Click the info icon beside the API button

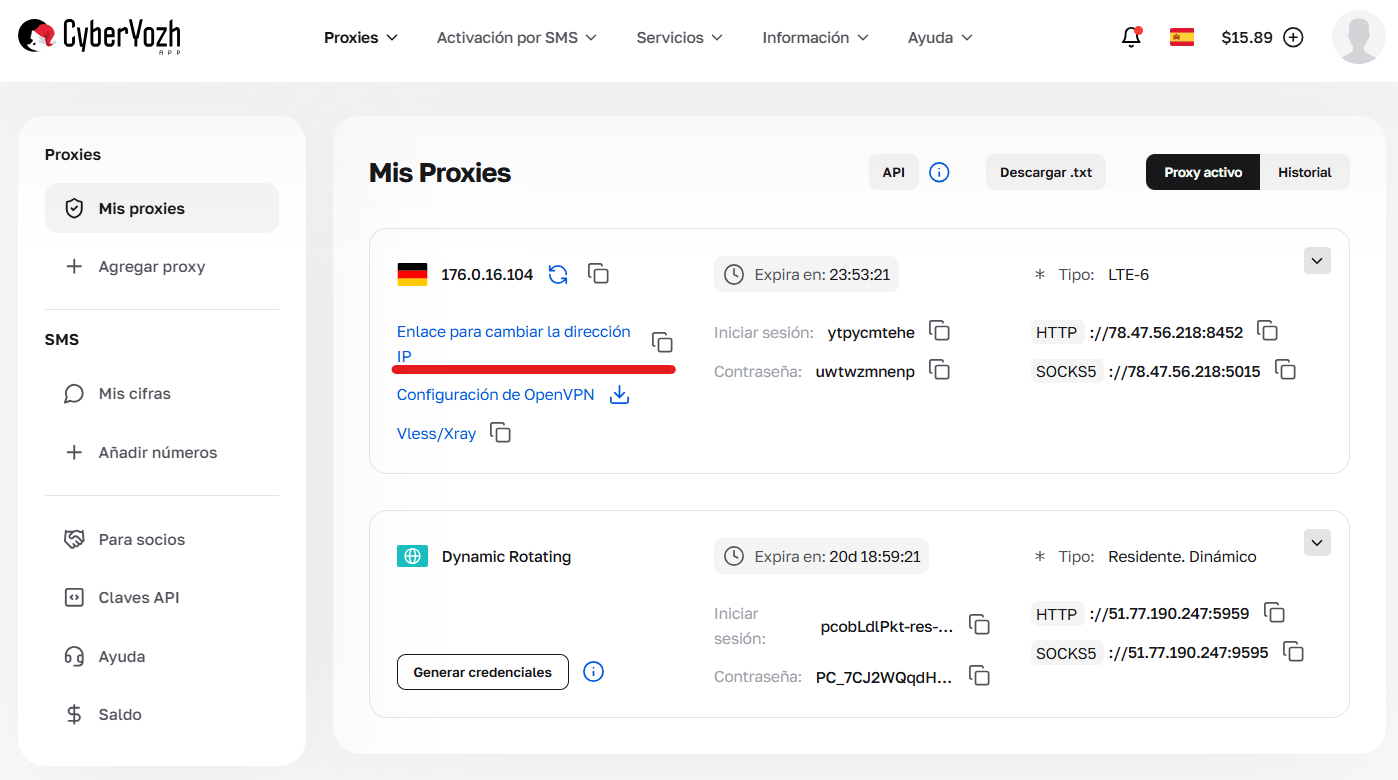[x=939, y=172]
